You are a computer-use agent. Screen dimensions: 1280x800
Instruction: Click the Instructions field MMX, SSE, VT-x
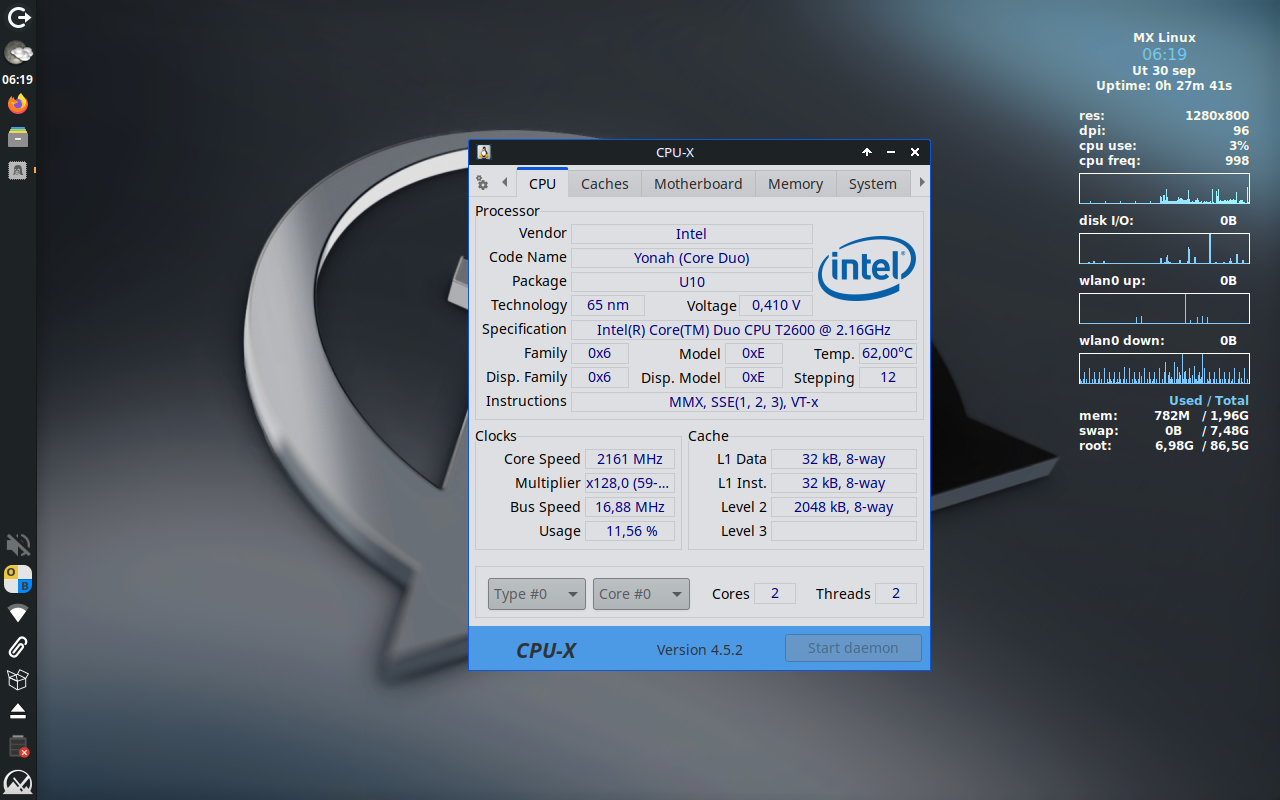point(743,402)
